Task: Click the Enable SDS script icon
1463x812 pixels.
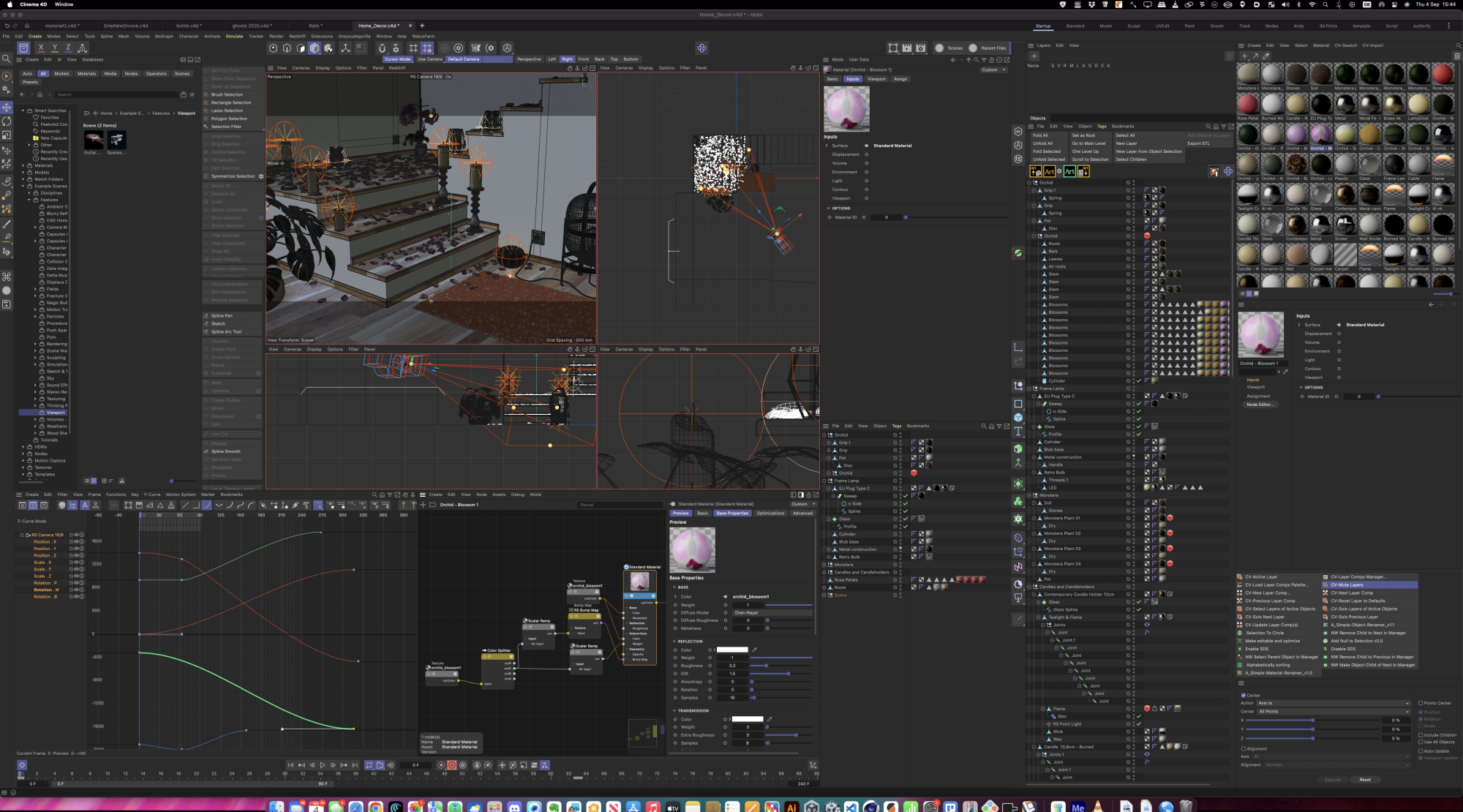Action: point(1240,649)
